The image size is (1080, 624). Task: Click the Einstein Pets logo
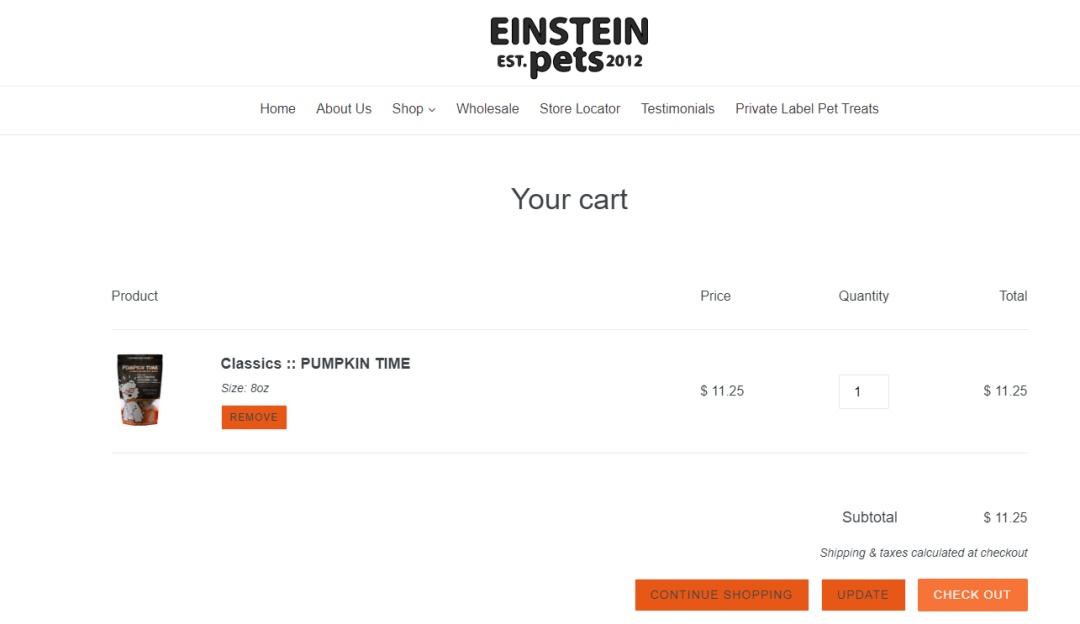click(x=569, y=46)
